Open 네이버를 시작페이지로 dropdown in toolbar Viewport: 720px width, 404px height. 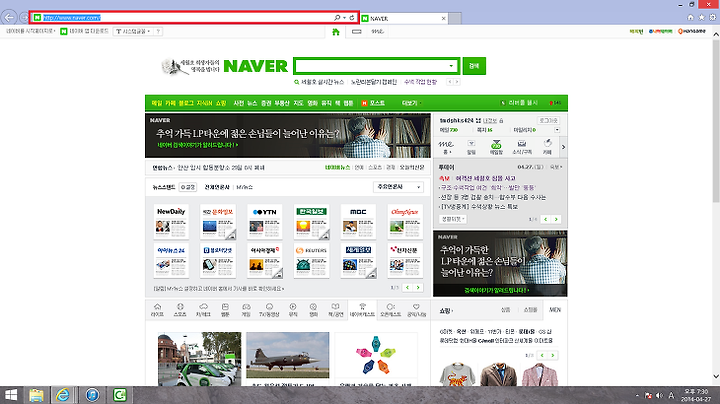tap(30, 31)
